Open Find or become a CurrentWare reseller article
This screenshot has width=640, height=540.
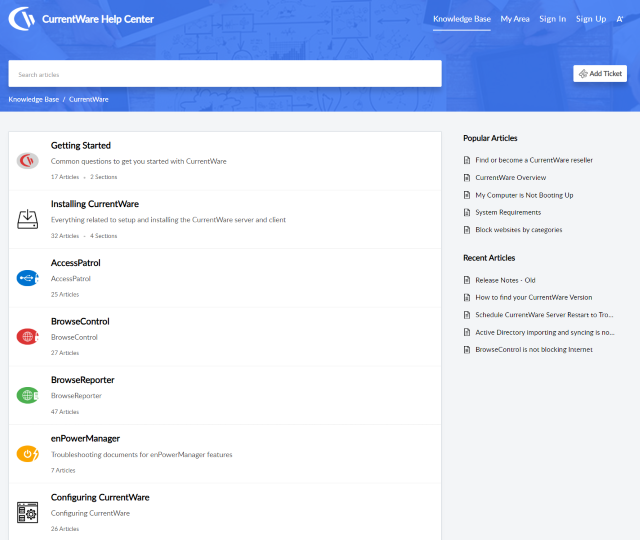pyautogui.click(x=534, y=160)
